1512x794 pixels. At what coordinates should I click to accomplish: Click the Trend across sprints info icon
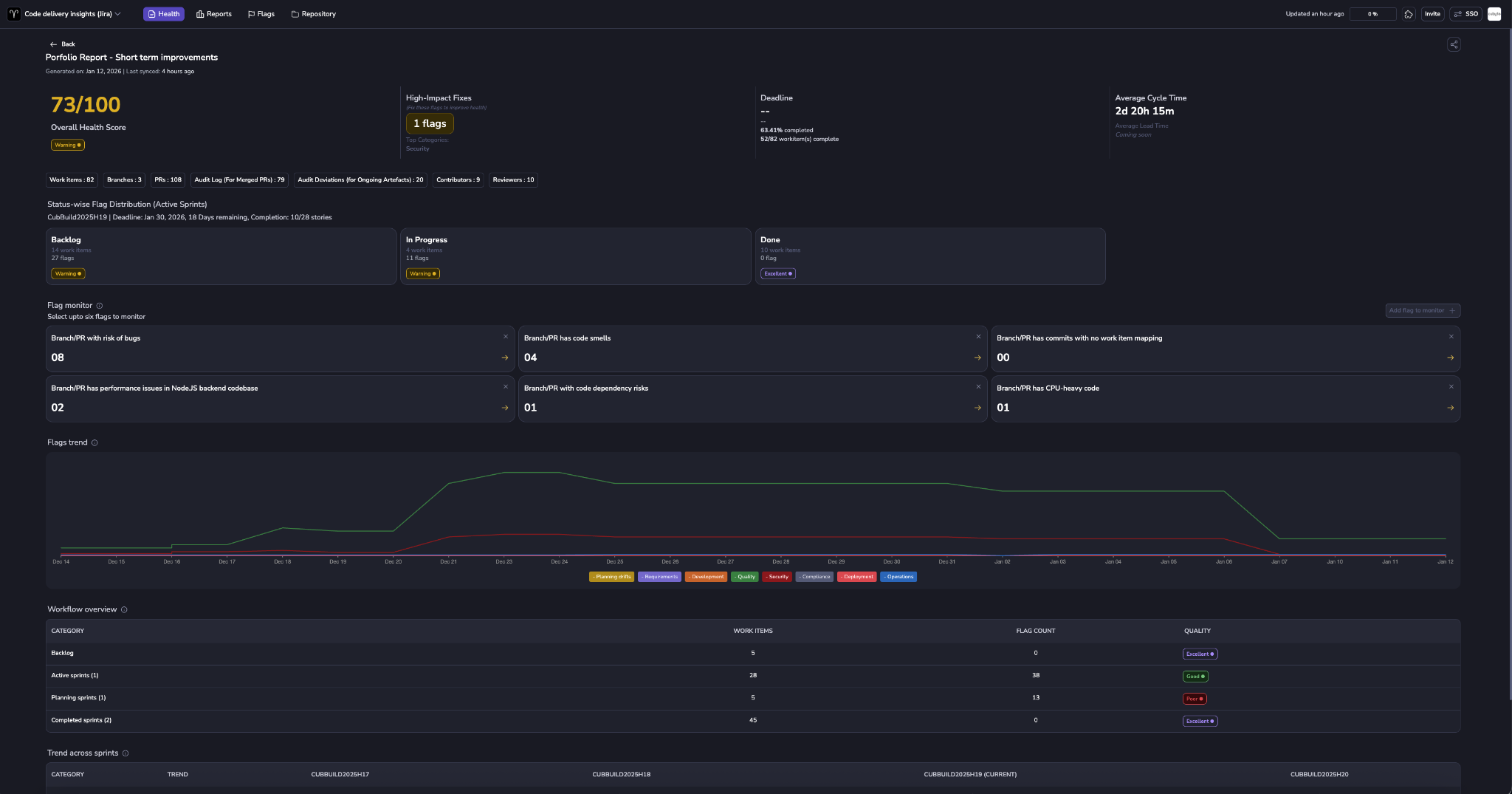pos(126,753)
